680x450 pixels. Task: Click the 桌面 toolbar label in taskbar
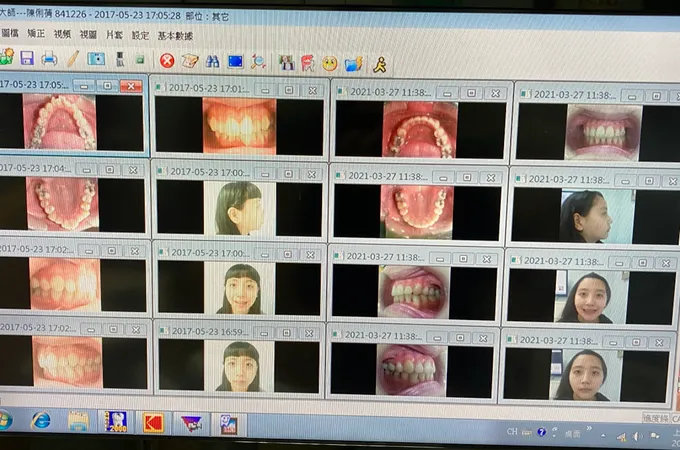(573, 433)
